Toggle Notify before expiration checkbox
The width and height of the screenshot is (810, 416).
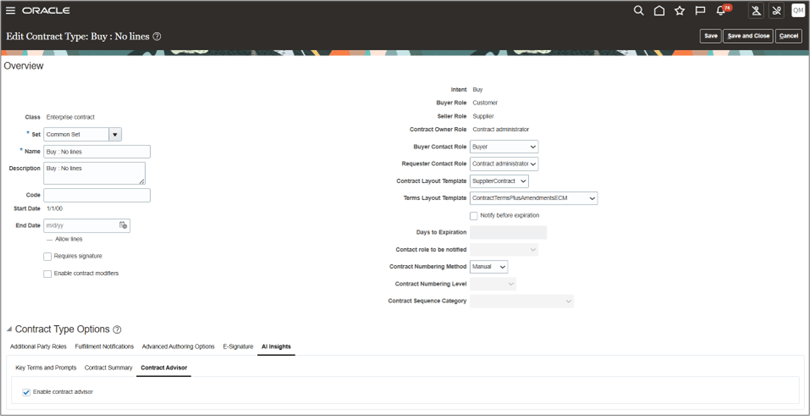pyautogui.click(x=474, y=215)
